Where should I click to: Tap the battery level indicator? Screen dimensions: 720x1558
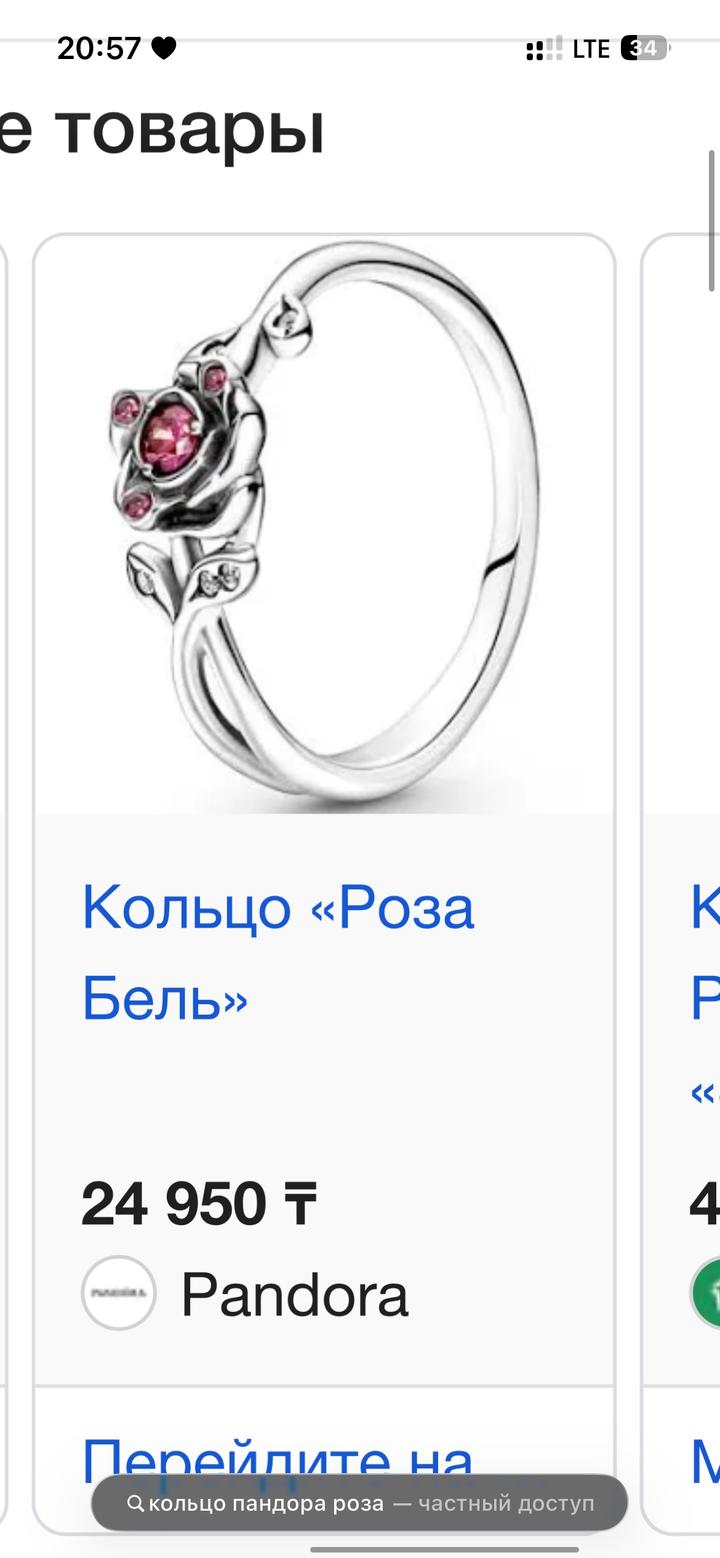pos(644,48)
